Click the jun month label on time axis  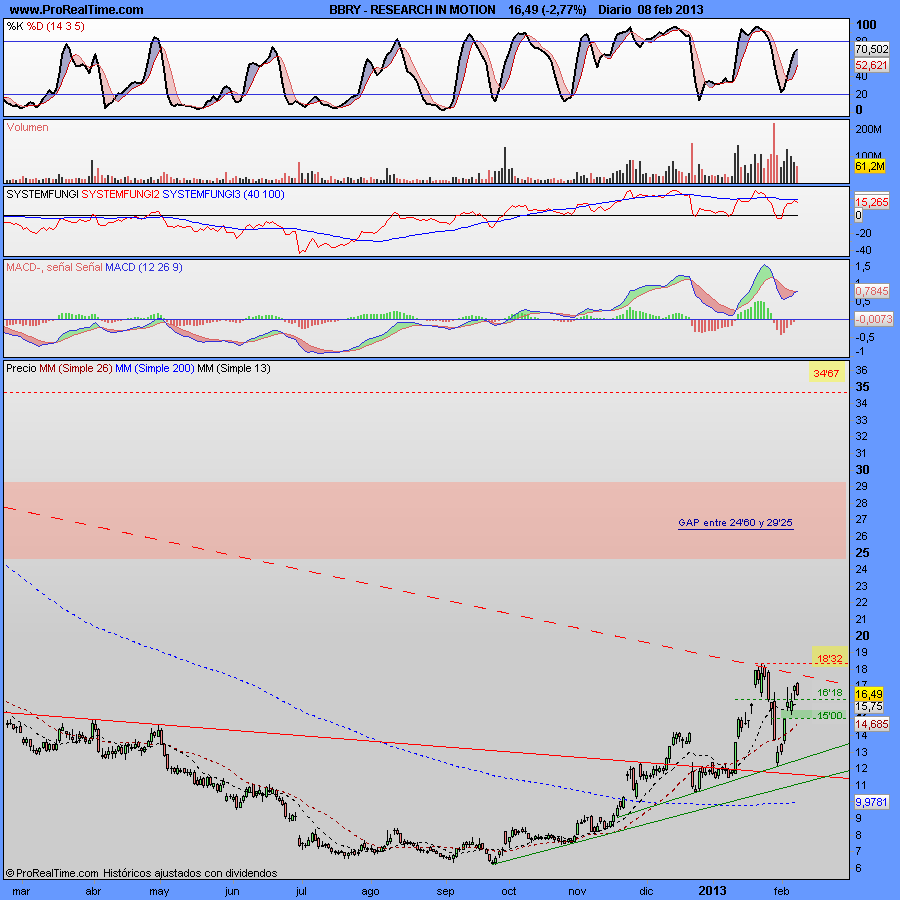(x=232, y=891)
